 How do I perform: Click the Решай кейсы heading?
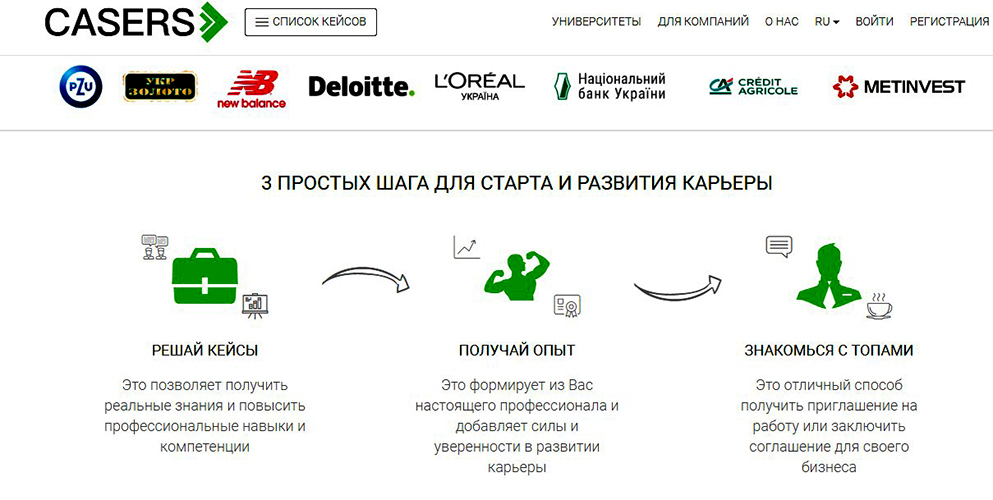point(205,350)
